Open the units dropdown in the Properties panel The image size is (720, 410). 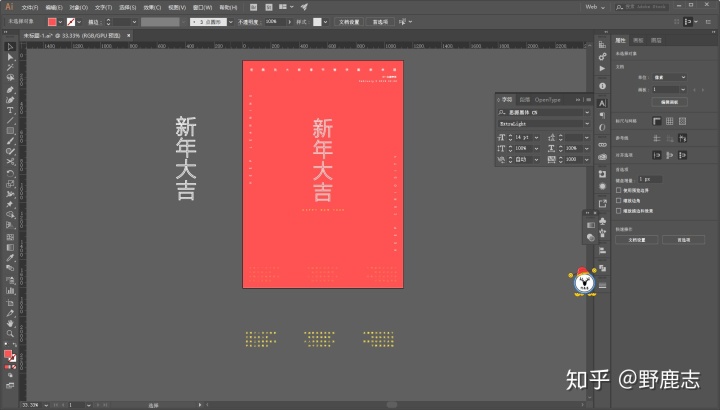[669, 77]
